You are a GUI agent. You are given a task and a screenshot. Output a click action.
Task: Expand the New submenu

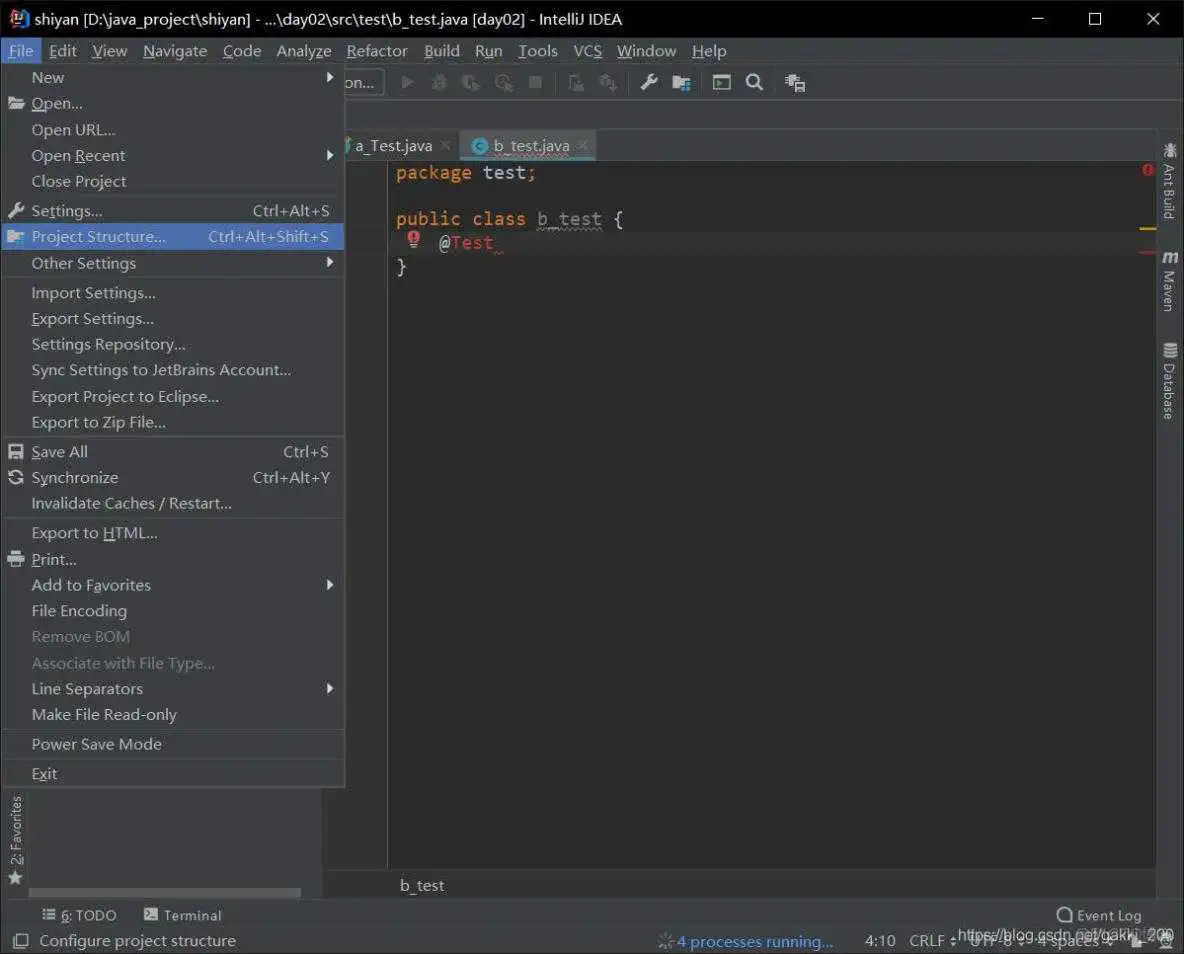47,77
